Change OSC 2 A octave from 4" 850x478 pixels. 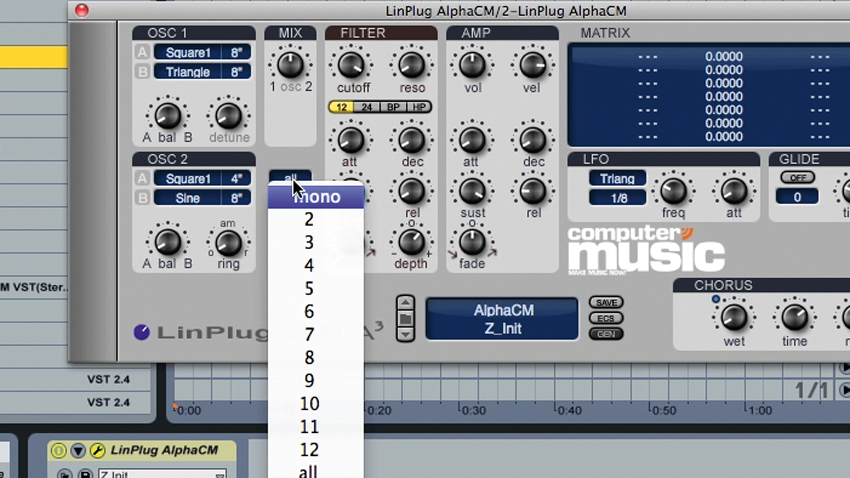click(x=236, y=178)
